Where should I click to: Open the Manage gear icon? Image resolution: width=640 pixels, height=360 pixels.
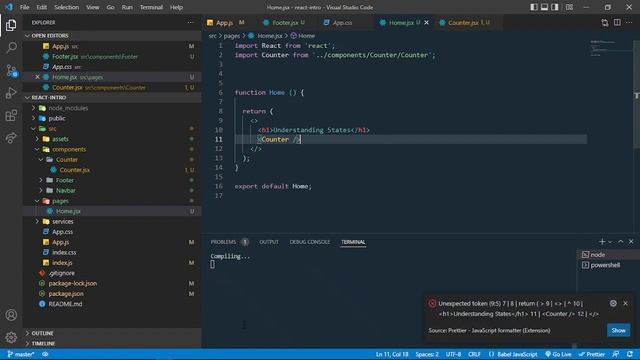click(x=11, y=337)
